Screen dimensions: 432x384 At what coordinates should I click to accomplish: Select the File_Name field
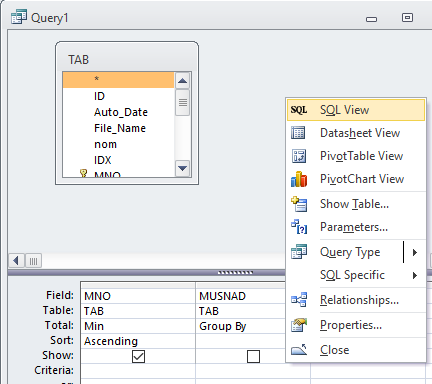[118, 128]
